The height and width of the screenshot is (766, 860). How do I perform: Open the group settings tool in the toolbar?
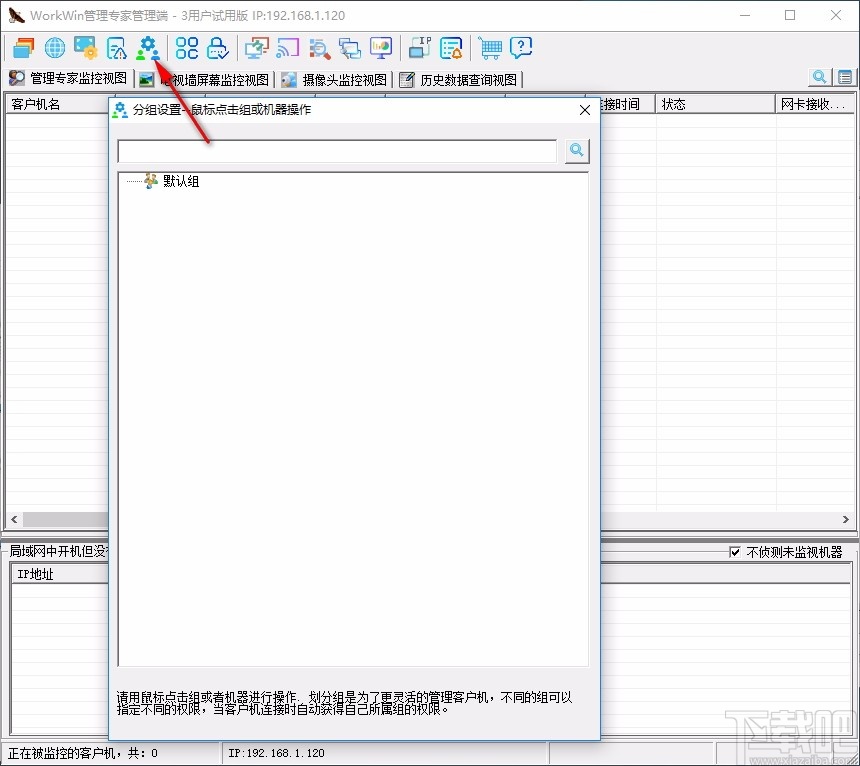coord(148,47)
